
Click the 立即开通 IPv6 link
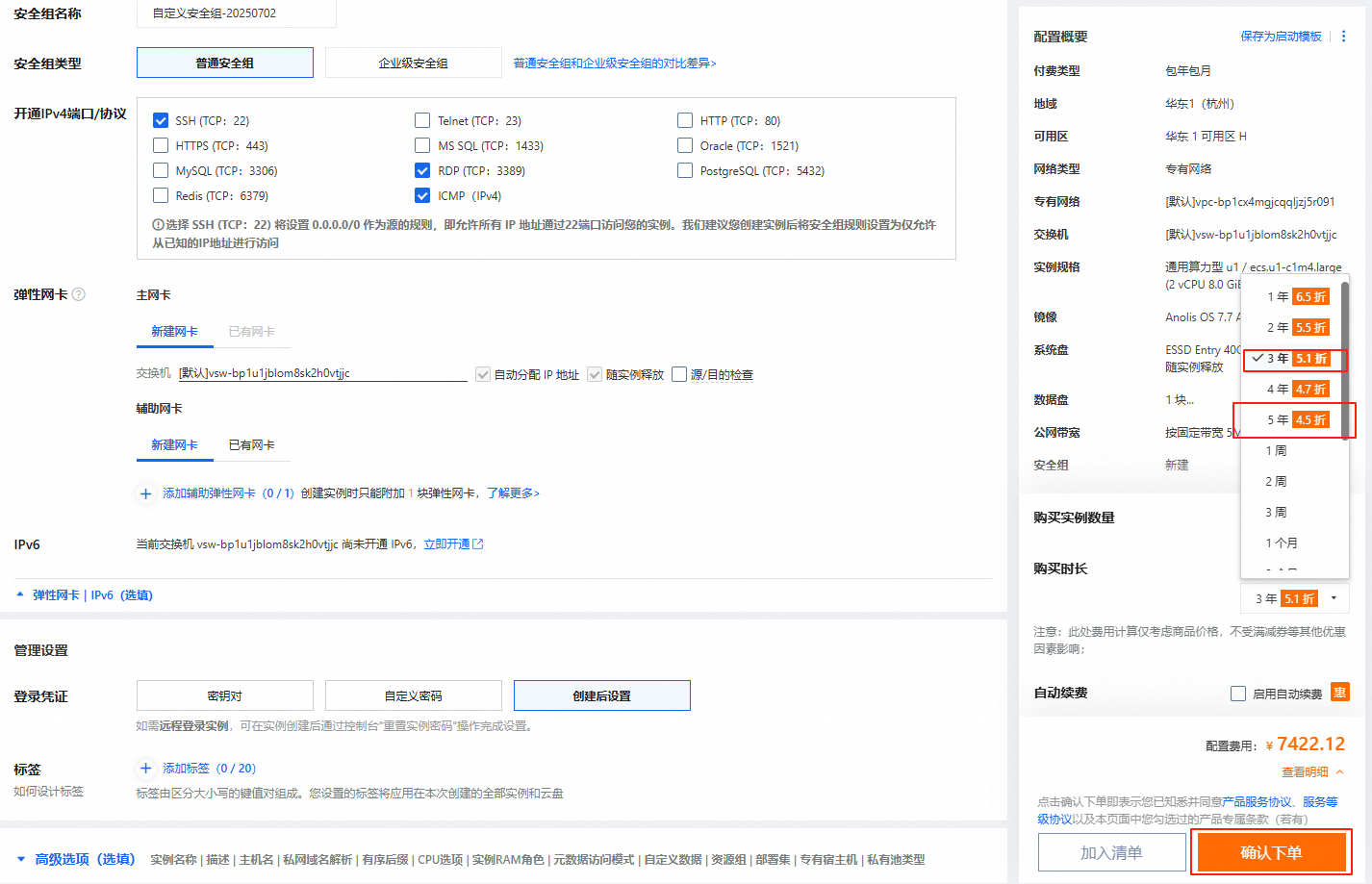click(446, 544)
